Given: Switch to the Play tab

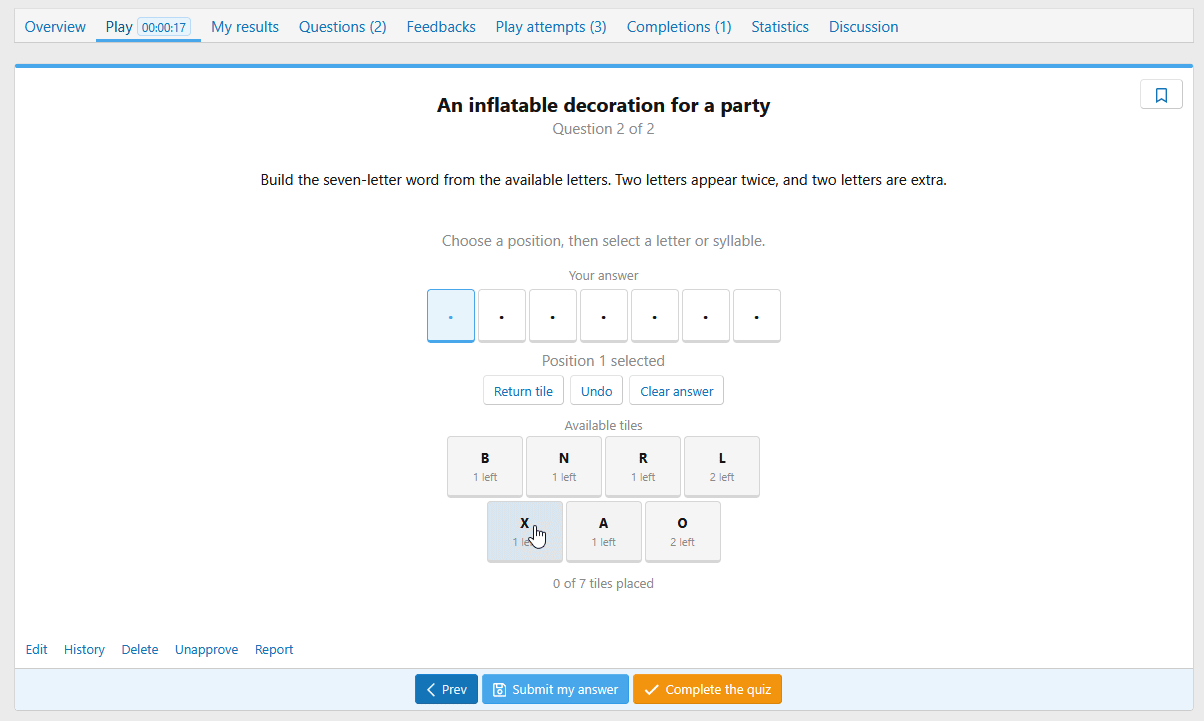Looking at the screenshot, I should [x=148, y=27].
